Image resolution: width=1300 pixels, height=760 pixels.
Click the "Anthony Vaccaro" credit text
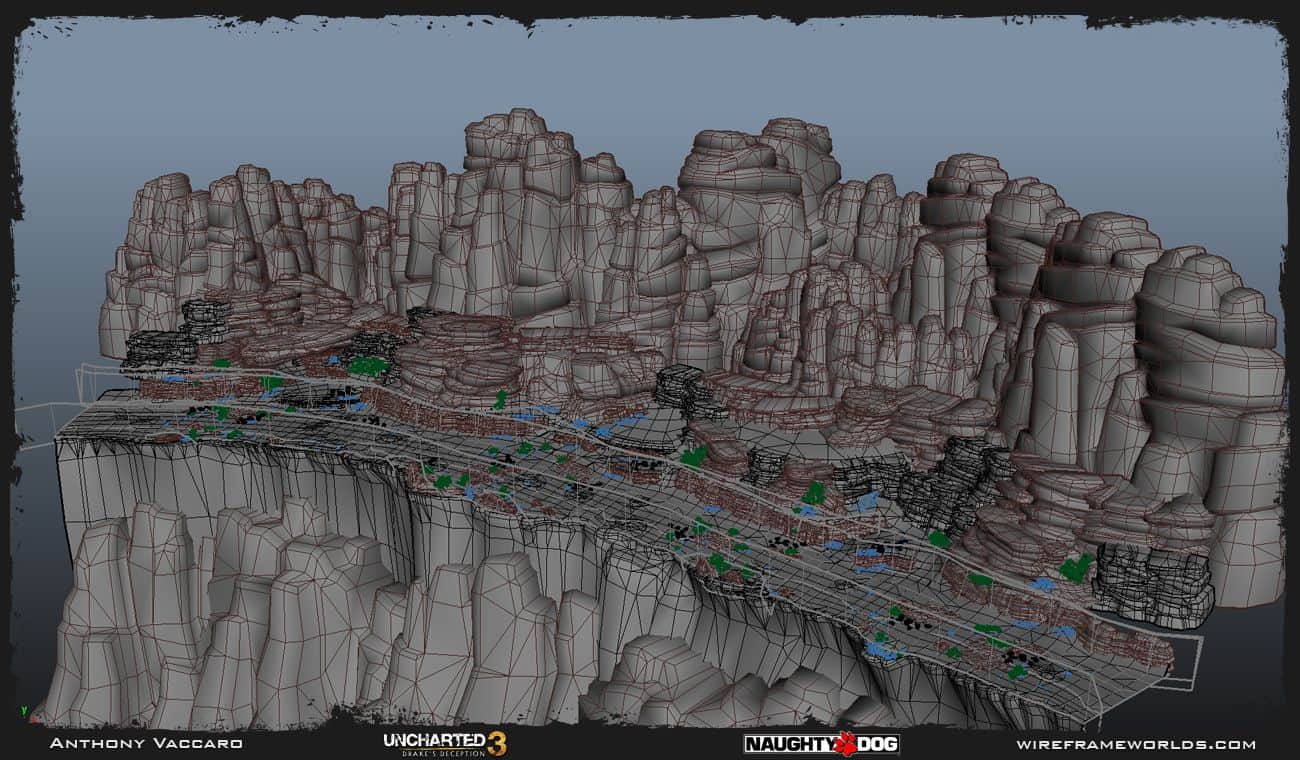pyautogui.click(x=146, y=744)
